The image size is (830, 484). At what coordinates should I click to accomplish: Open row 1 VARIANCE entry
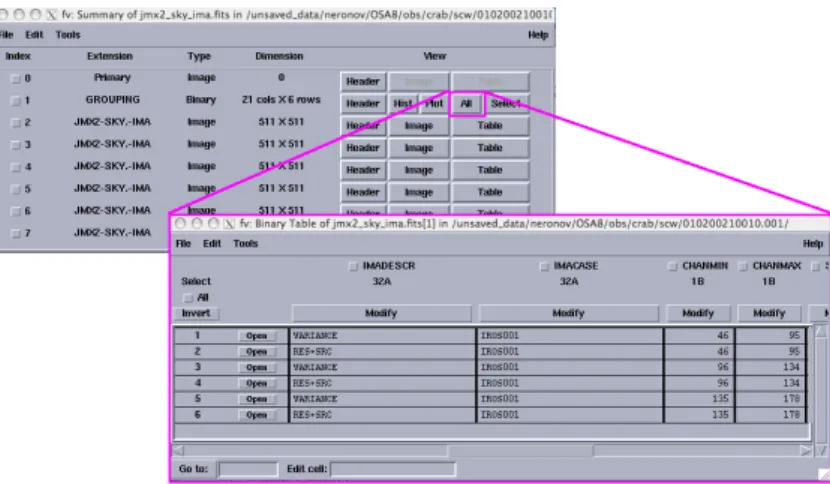click(x=257, y=336)
